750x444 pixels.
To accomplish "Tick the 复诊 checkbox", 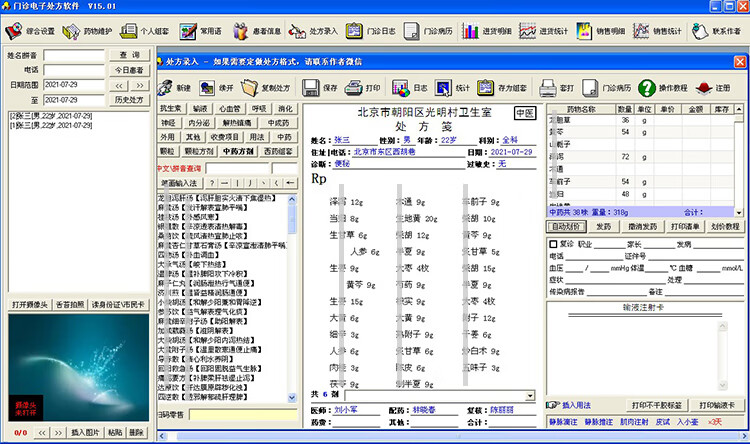I will coord(553,244).
